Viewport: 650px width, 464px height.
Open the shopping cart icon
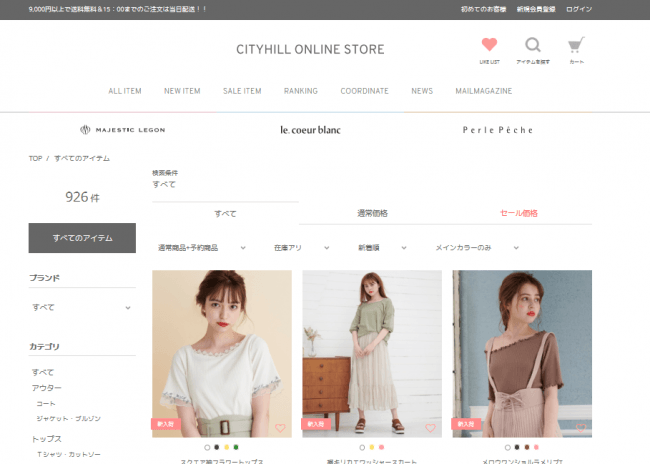coord(576,45)
